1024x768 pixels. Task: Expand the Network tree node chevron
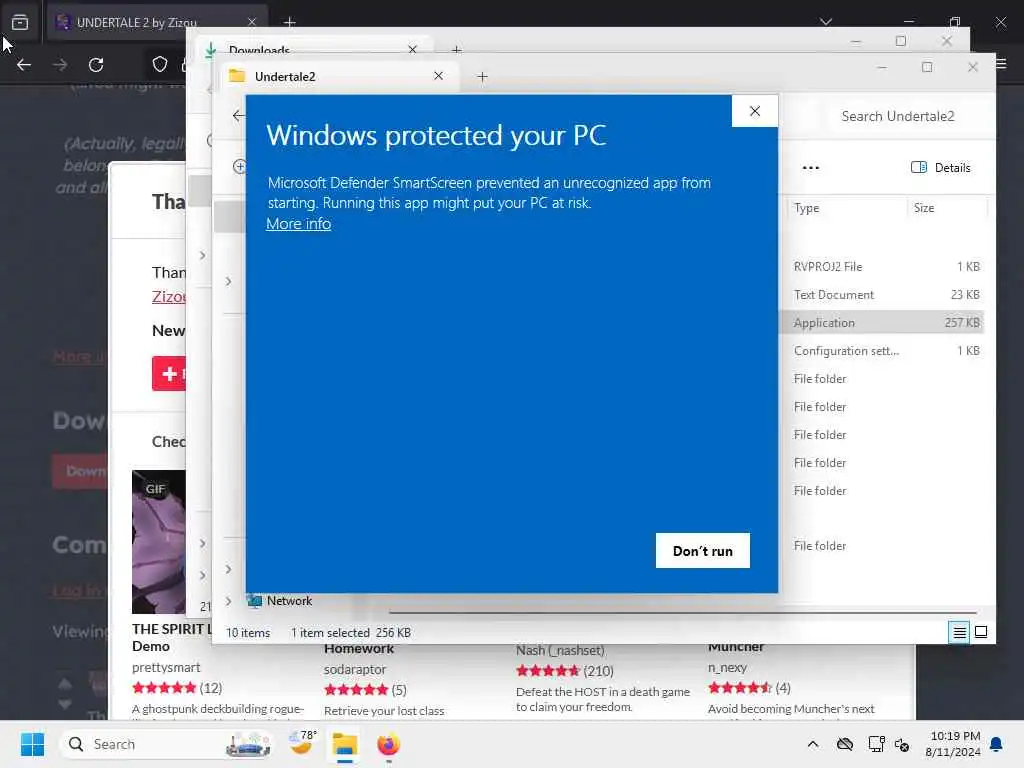click(228, 601)
